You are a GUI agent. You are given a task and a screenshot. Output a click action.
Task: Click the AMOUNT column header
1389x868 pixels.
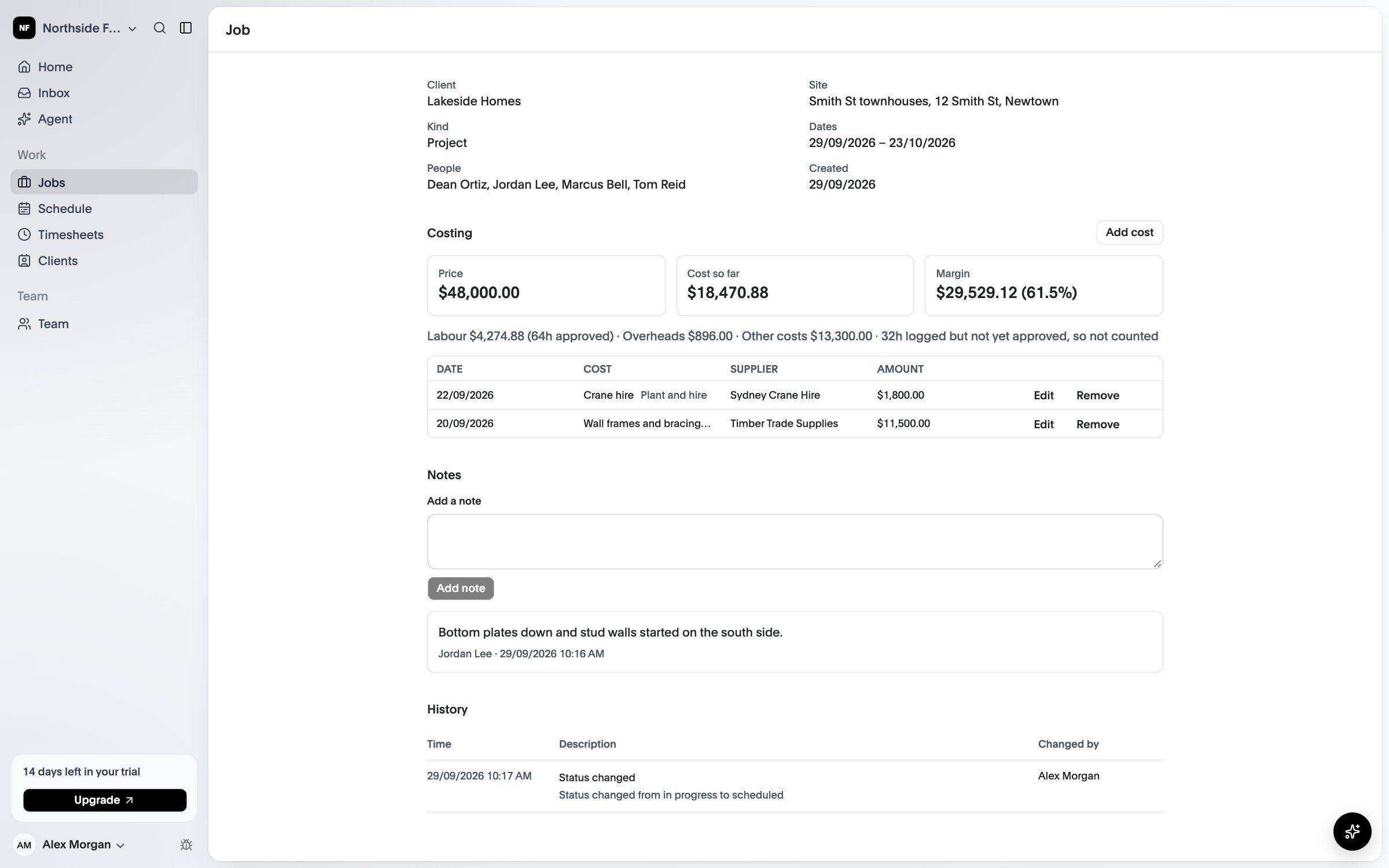tap(900, 369)
